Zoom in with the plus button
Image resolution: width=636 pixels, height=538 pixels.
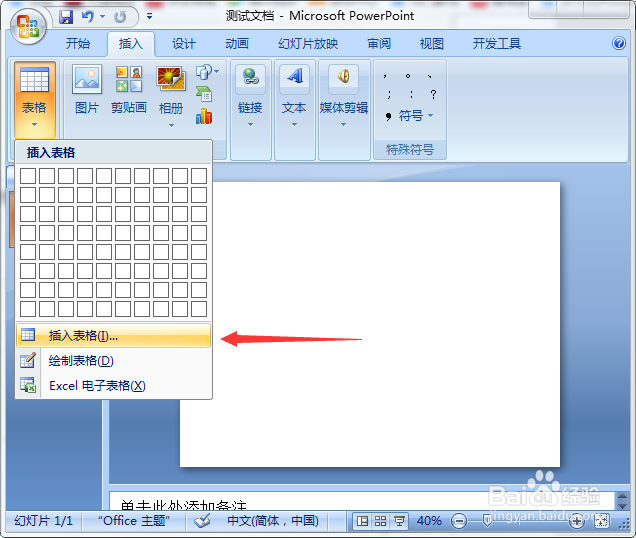click(x=577, y=521)
